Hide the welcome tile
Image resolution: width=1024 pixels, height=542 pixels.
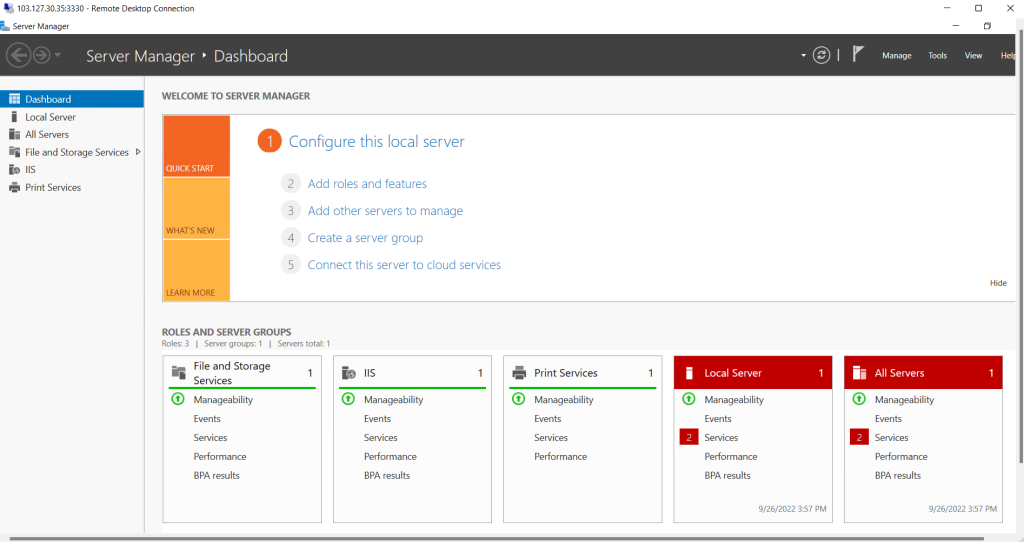coord(998,283)
